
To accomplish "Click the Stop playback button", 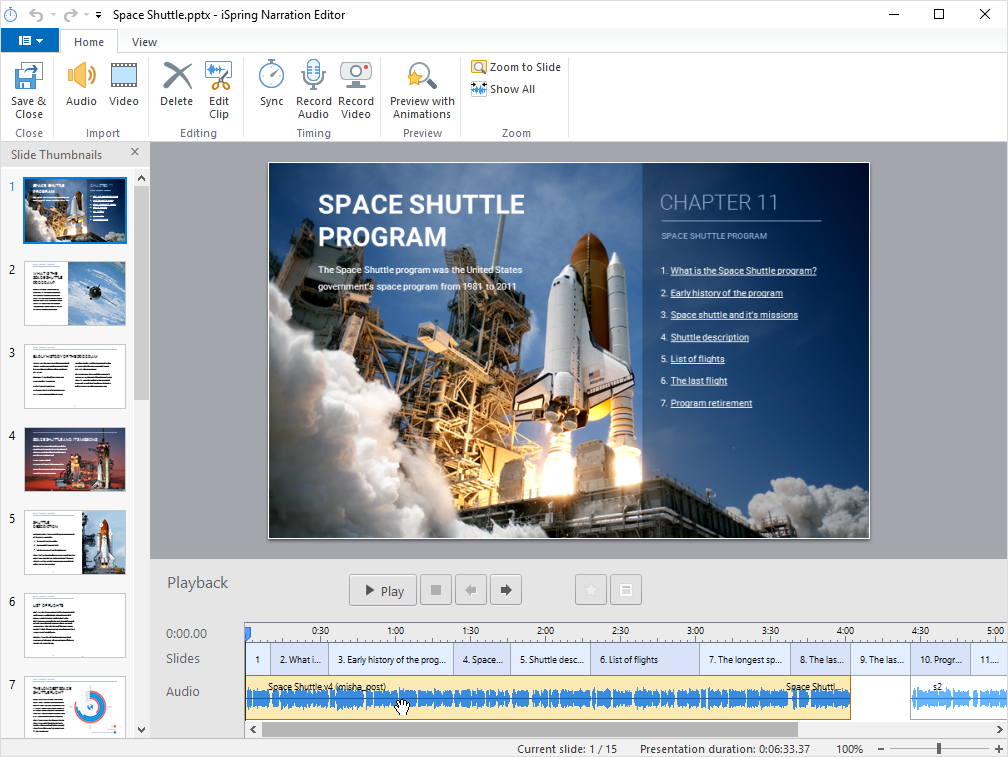I will [x=435, y=590].
